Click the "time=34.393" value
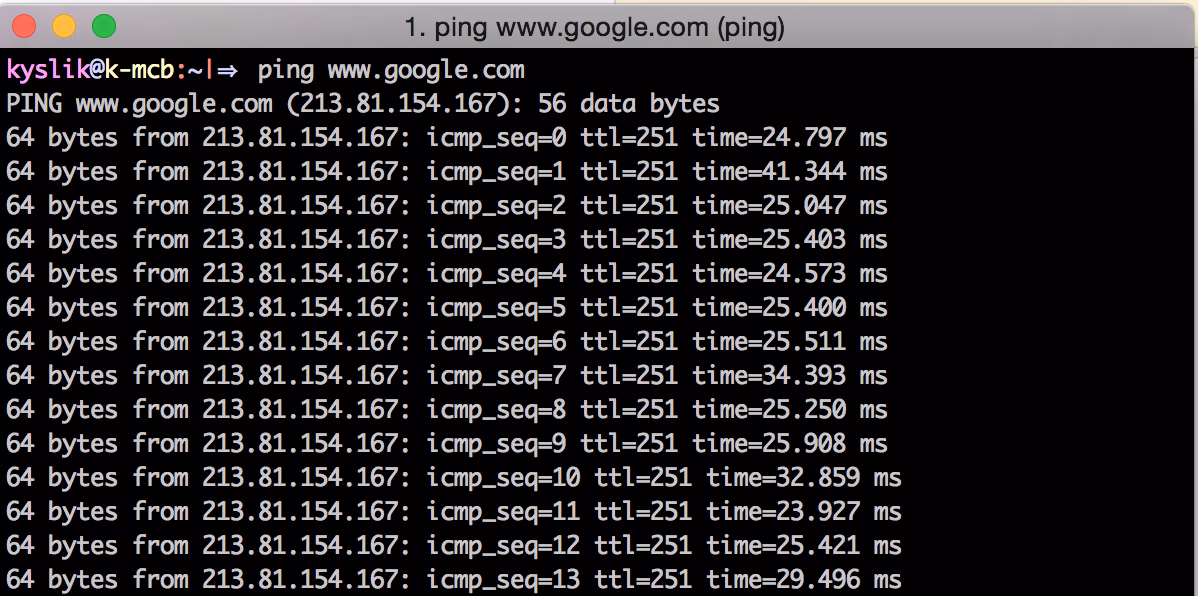This screenshot has width=1198, height=596. coord(769,376)
